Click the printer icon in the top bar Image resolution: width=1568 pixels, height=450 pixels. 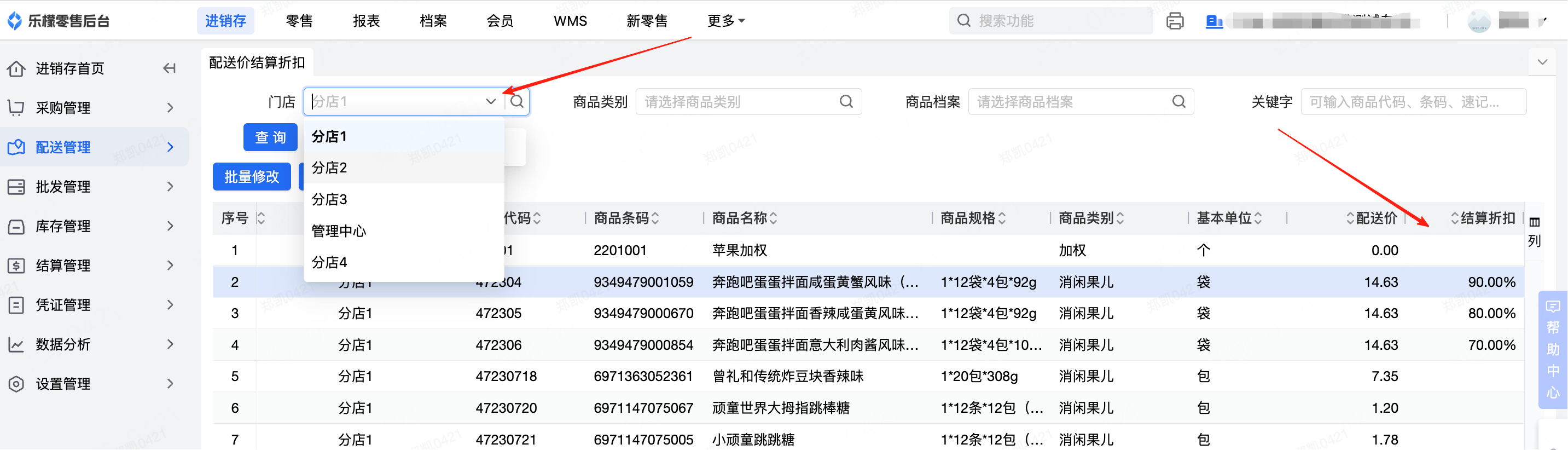(1175, 21)
